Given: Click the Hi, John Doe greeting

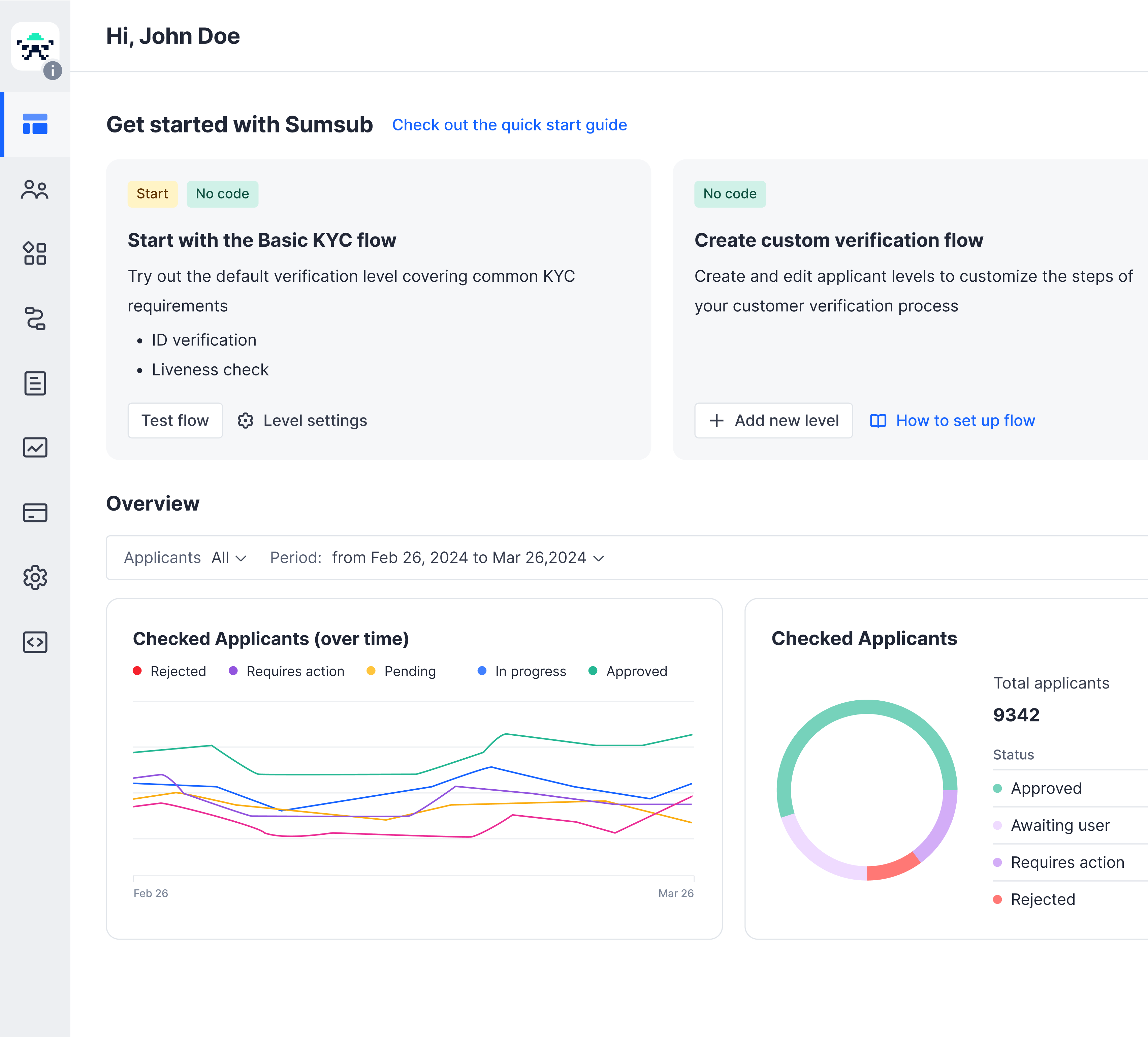Looking at the screenshot, I should click(173, 36).
